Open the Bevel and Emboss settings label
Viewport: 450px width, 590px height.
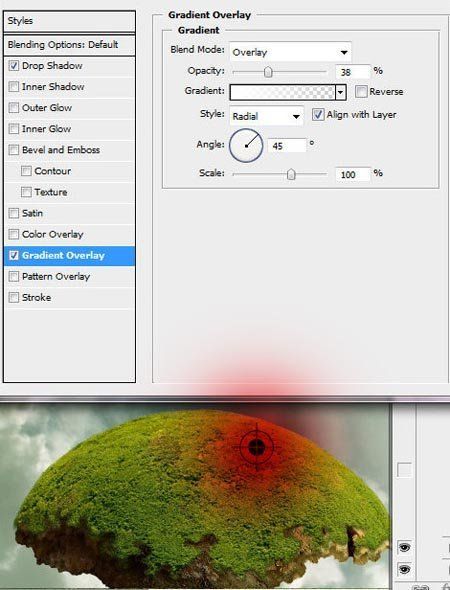pyautogui.click(x=61, y=150)
